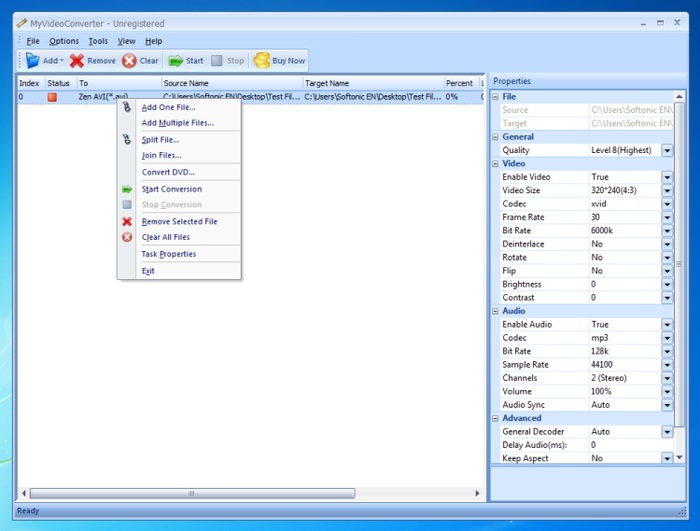
Task: Click the Percent column header
Action: [x=461, y=83]
